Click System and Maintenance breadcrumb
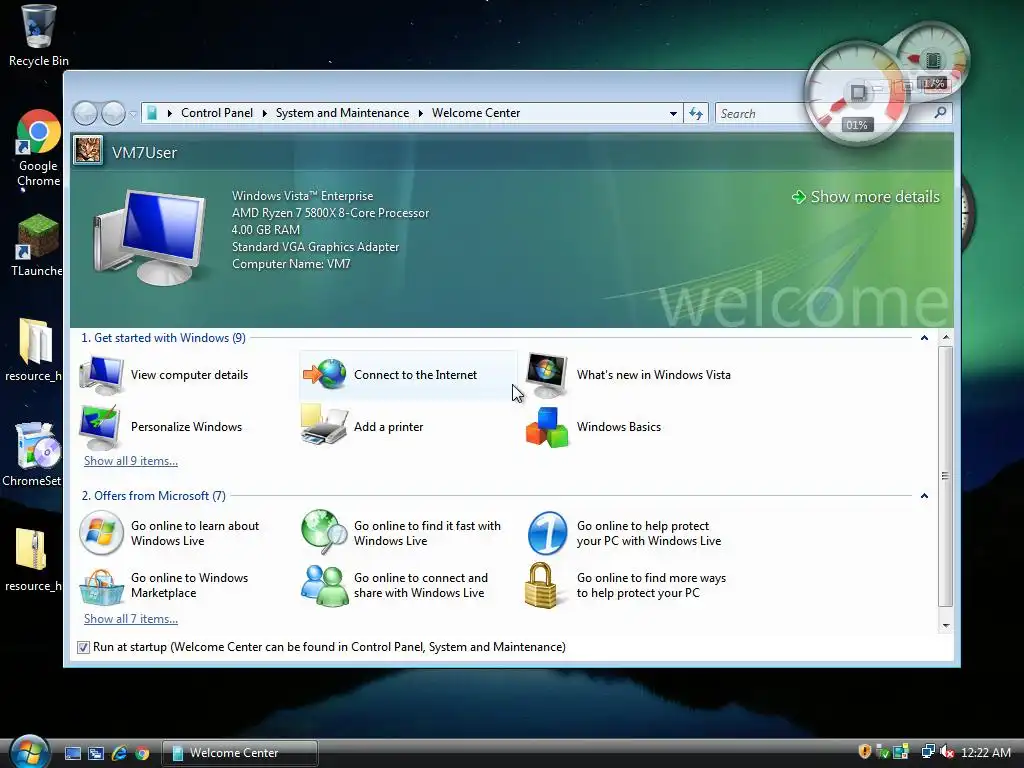Viewport: 1024px width, 768px height. (x=342, y=113)
